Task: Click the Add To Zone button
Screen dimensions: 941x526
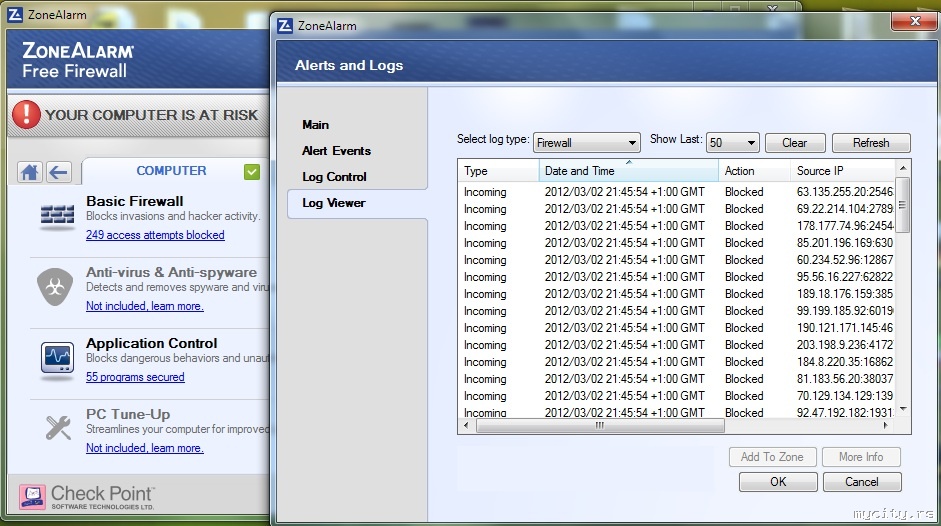Action: 772,457
